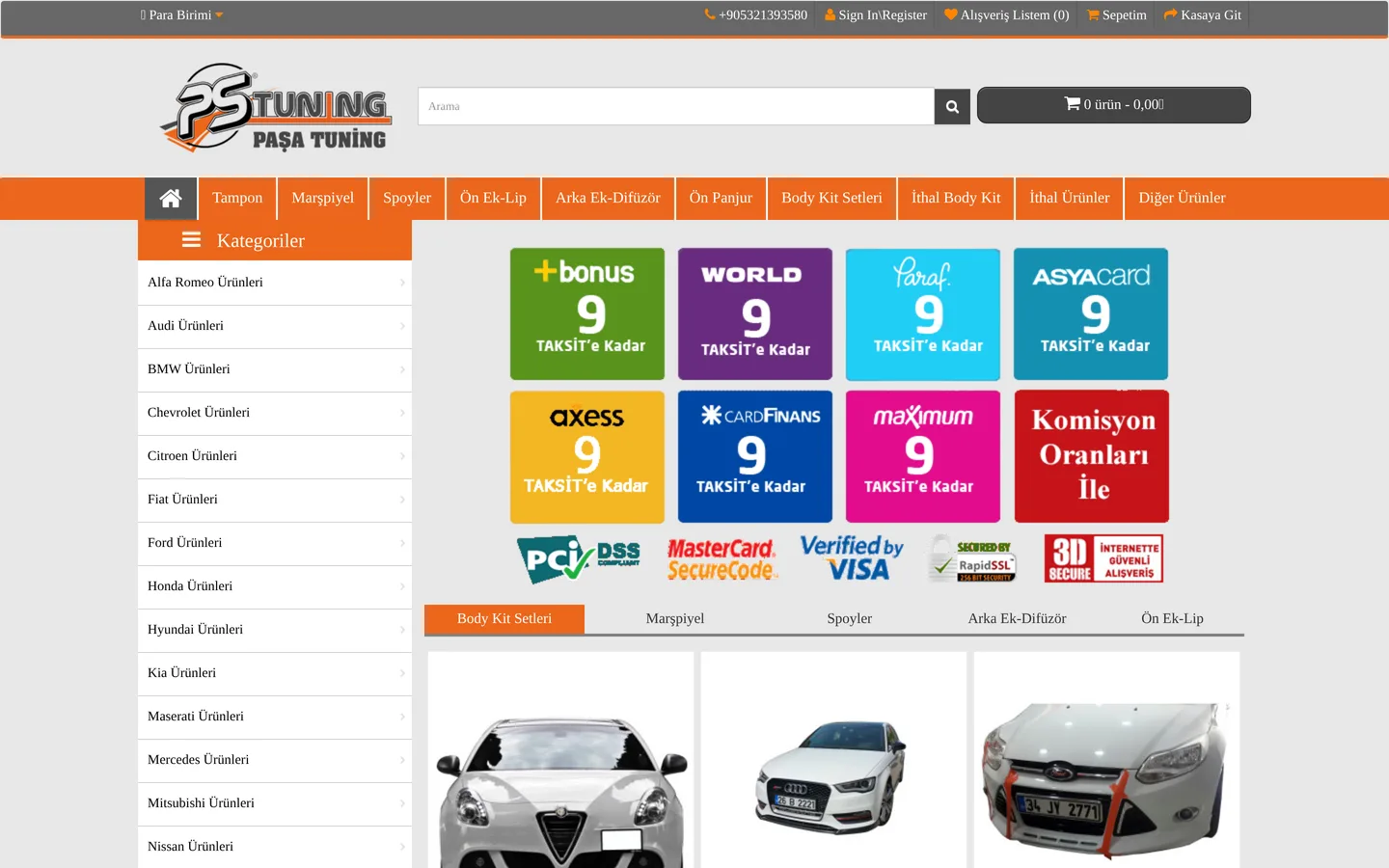Expand BMW Ürünleri category
This screenshot has height=868, width=1389.
[275, 369]
